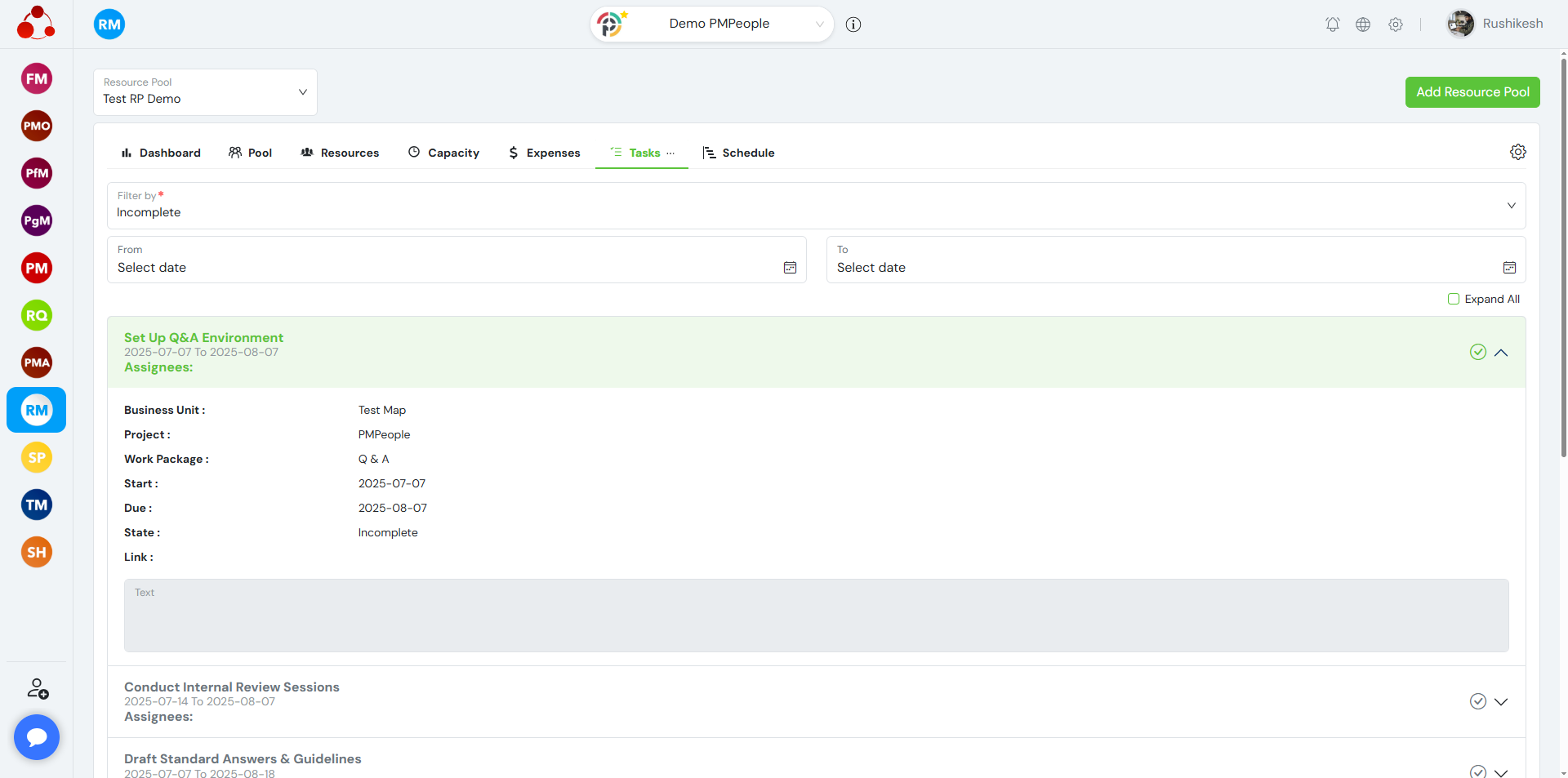
Task: Click Add Resource Pool button
Action: click(1472, 92)
